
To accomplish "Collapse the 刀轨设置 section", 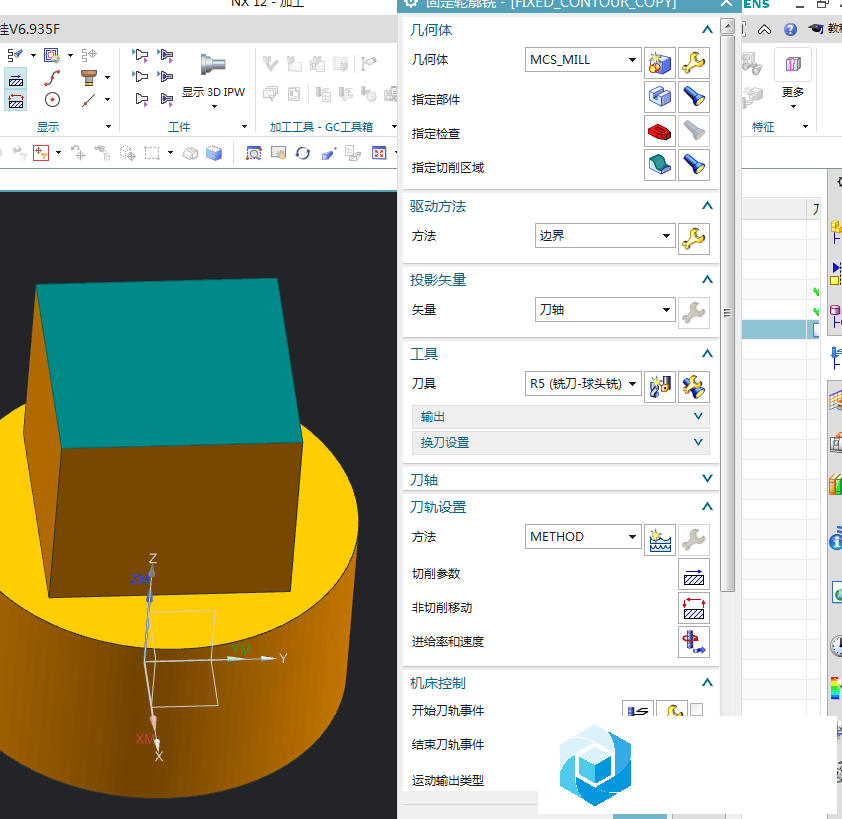I will pos(707,506).
